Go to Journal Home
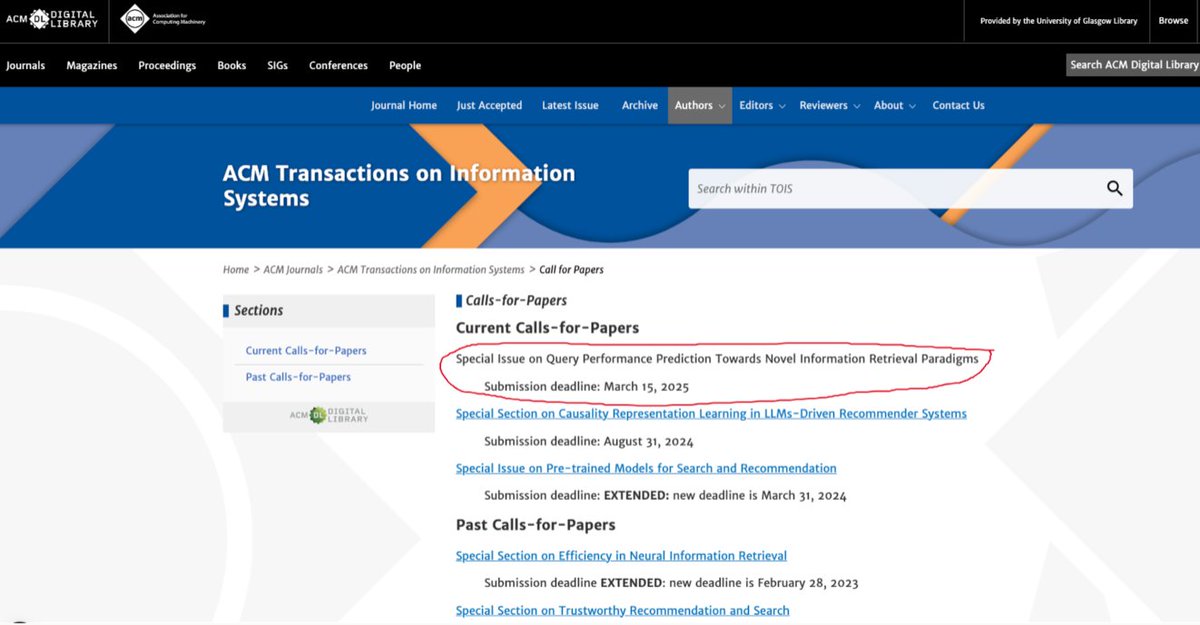The width and height of the screenshot is (1200, 625). (x=404, y=105)
